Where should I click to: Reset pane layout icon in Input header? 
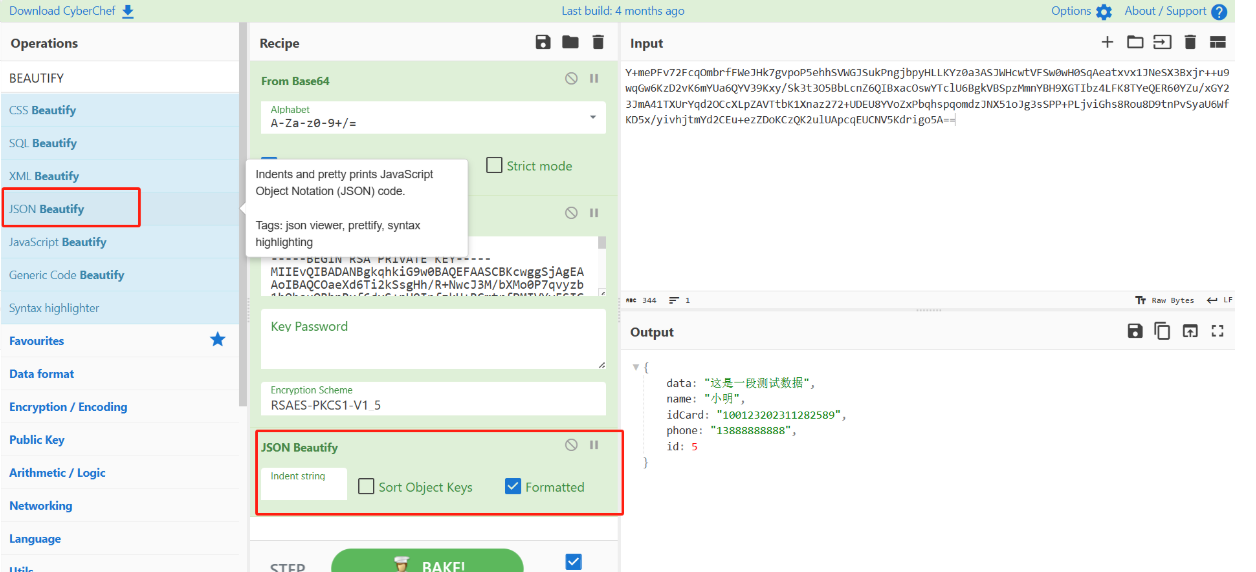tap(1218, 42)
